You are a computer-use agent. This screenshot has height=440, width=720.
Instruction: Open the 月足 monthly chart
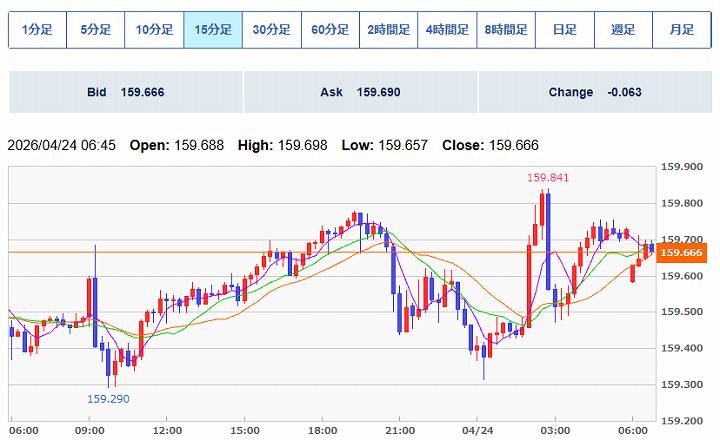pos(681,30)
